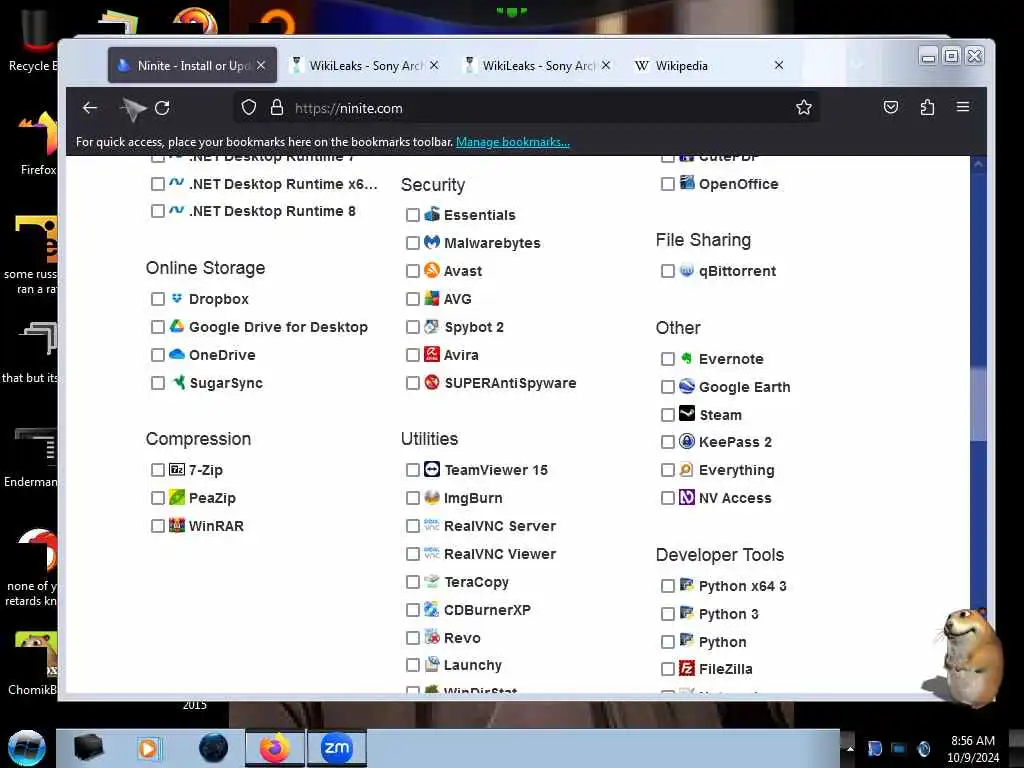Select the 7-Zip checkbox

157,470
